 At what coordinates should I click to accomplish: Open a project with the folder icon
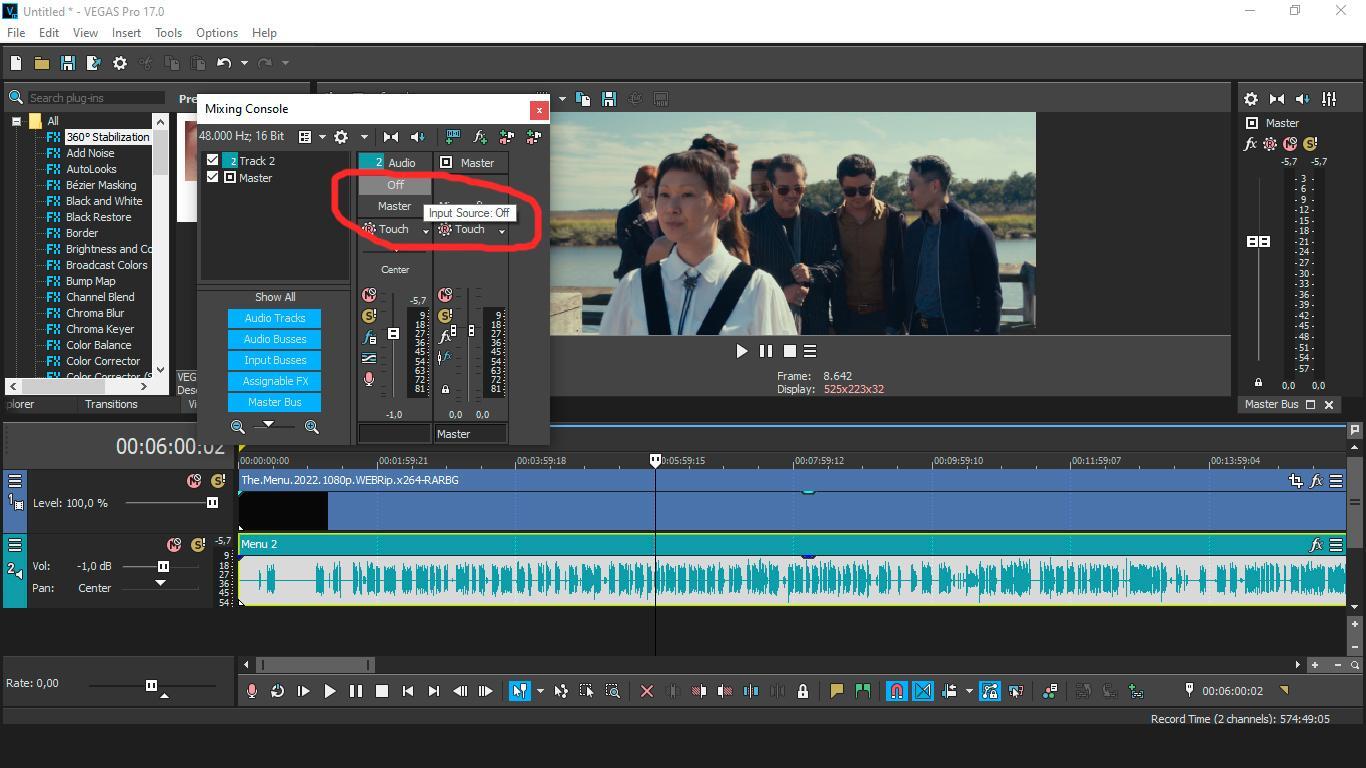point(42,63)
